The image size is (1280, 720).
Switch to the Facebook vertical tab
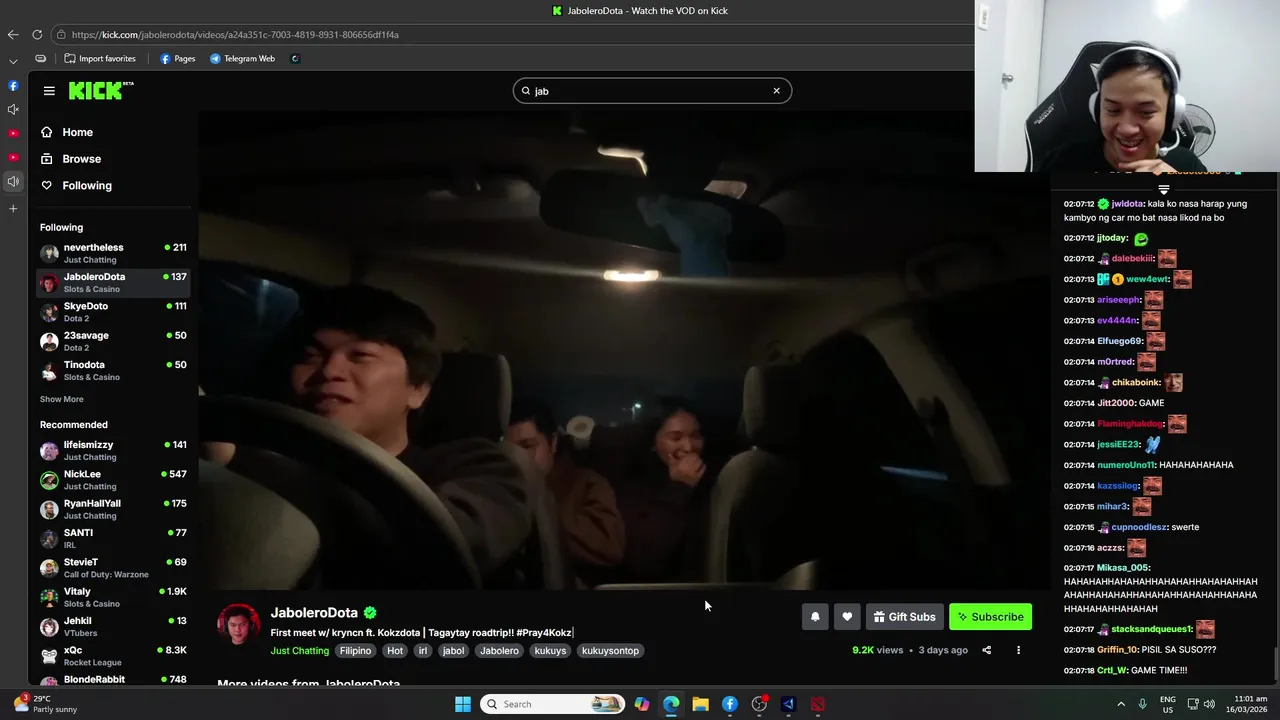(x=13, y=86)
